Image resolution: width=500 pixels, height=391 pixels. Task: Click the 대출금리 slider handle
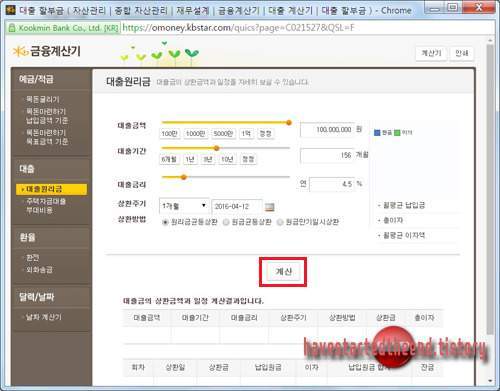tap(184, 177)
